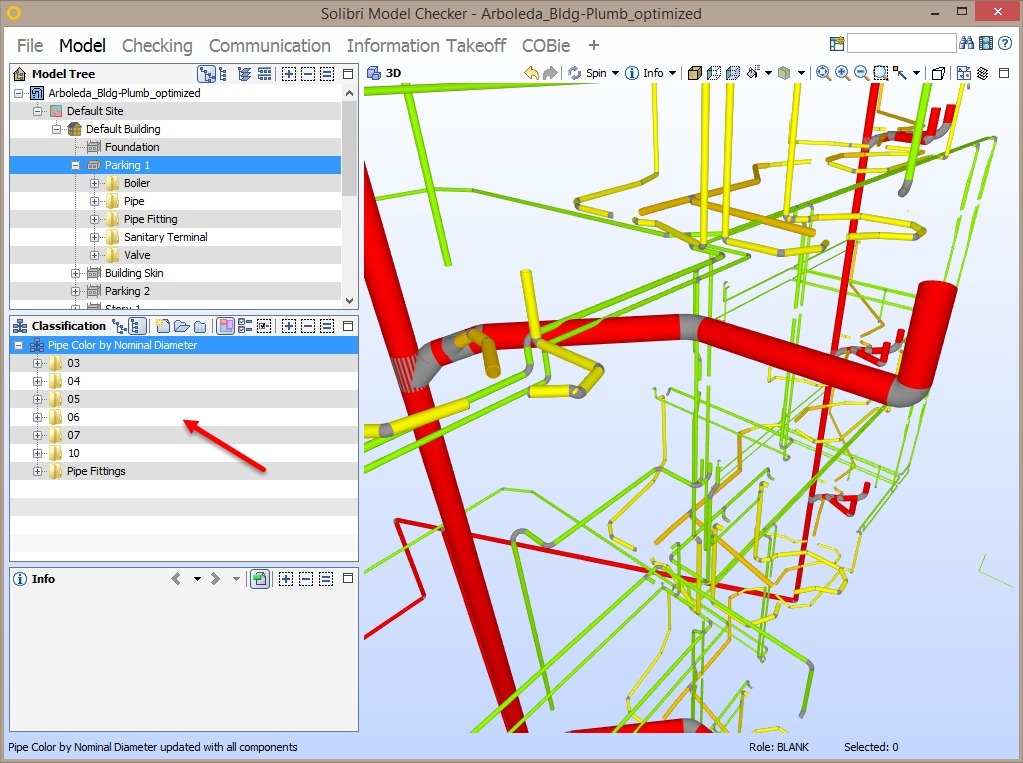Screen dimensions: 1023x763
Task: Expand the Pipe Fitting folder
Action: pos(95,219)
